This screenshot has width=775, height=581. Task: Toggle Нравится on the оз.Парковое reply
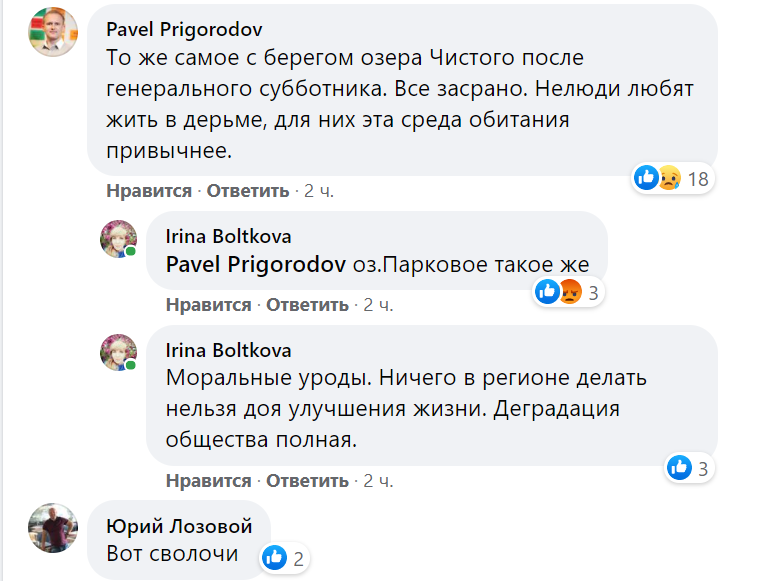click(x=208, y=305)
